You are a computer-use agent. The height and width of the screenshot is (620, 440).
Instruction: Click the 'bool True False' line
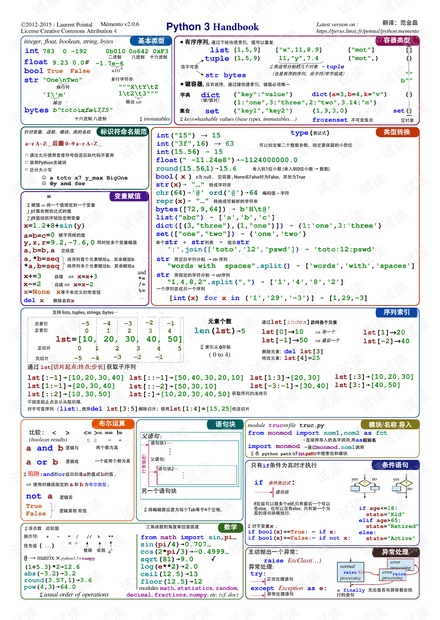(57, 71)
